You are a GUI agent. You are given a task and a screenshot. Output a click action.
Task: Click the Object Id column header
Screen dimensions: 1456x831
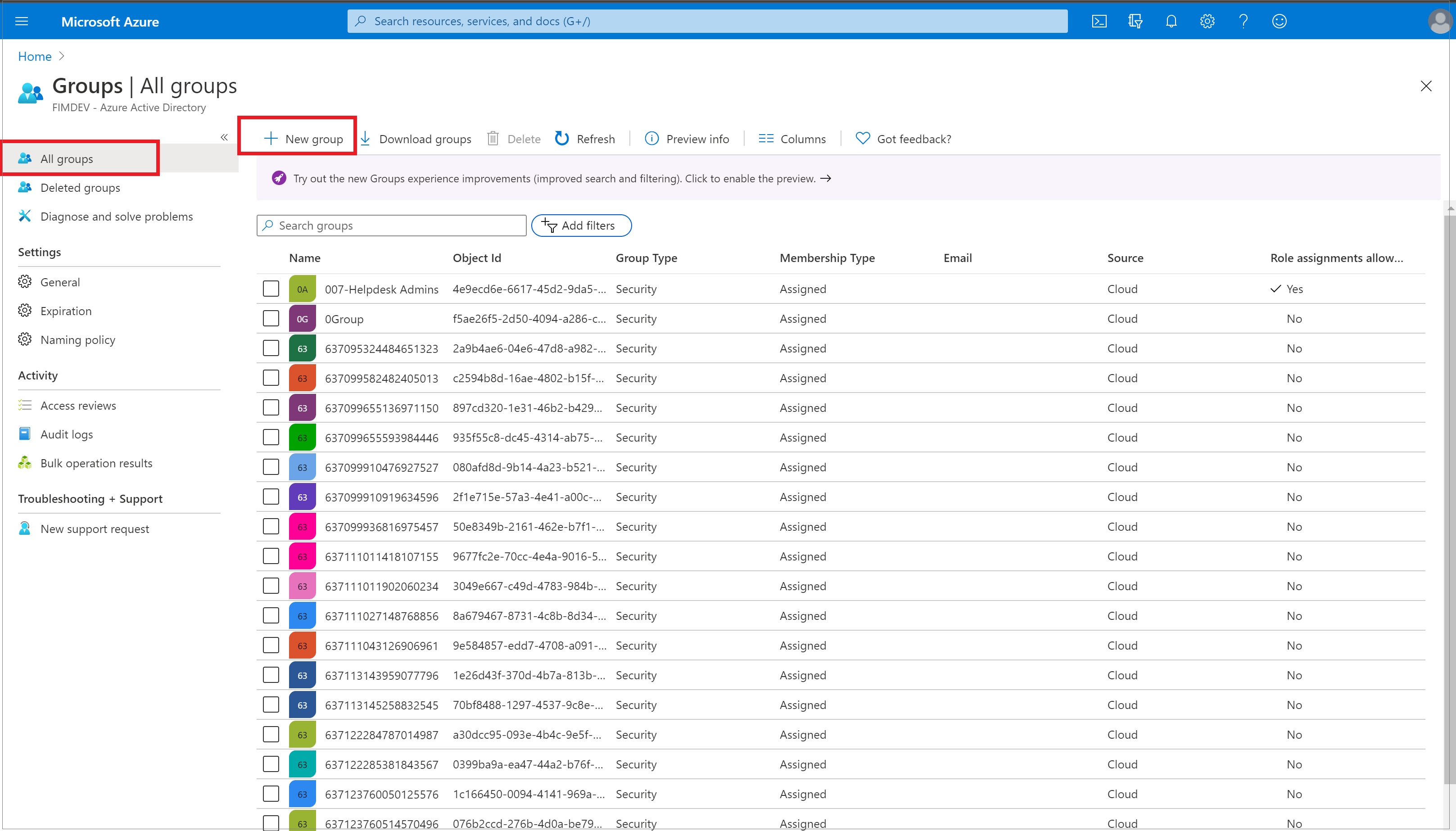(477, 258)
